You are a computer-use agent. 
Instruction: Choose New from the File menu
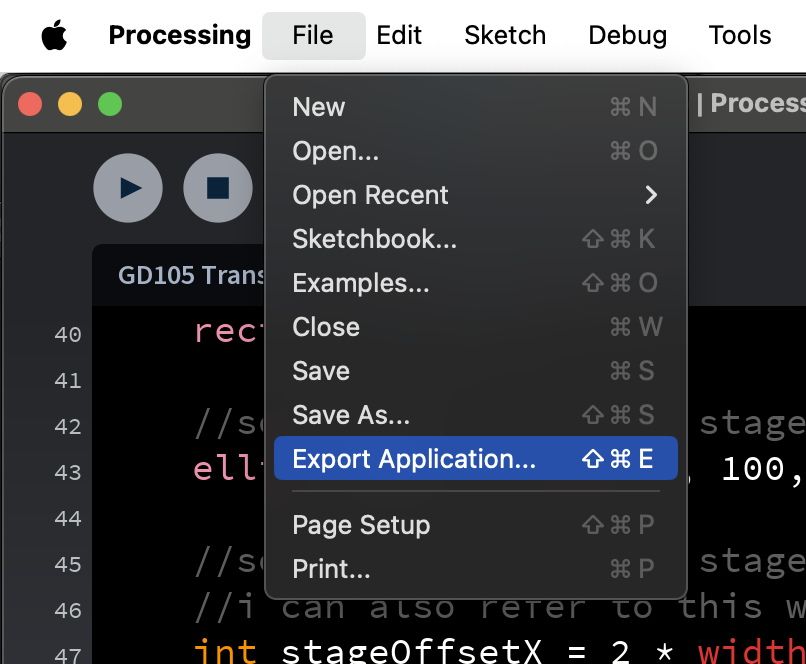pyautogui.click(x=476, y=107)
